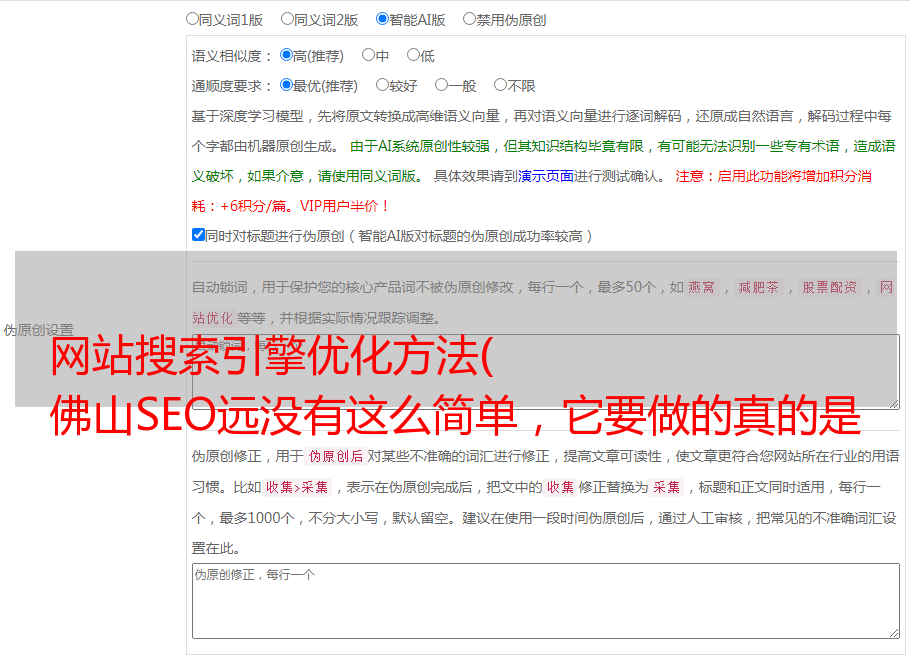
Task: Click the 燕窝 example keyword tag
Action: (702, 288)
